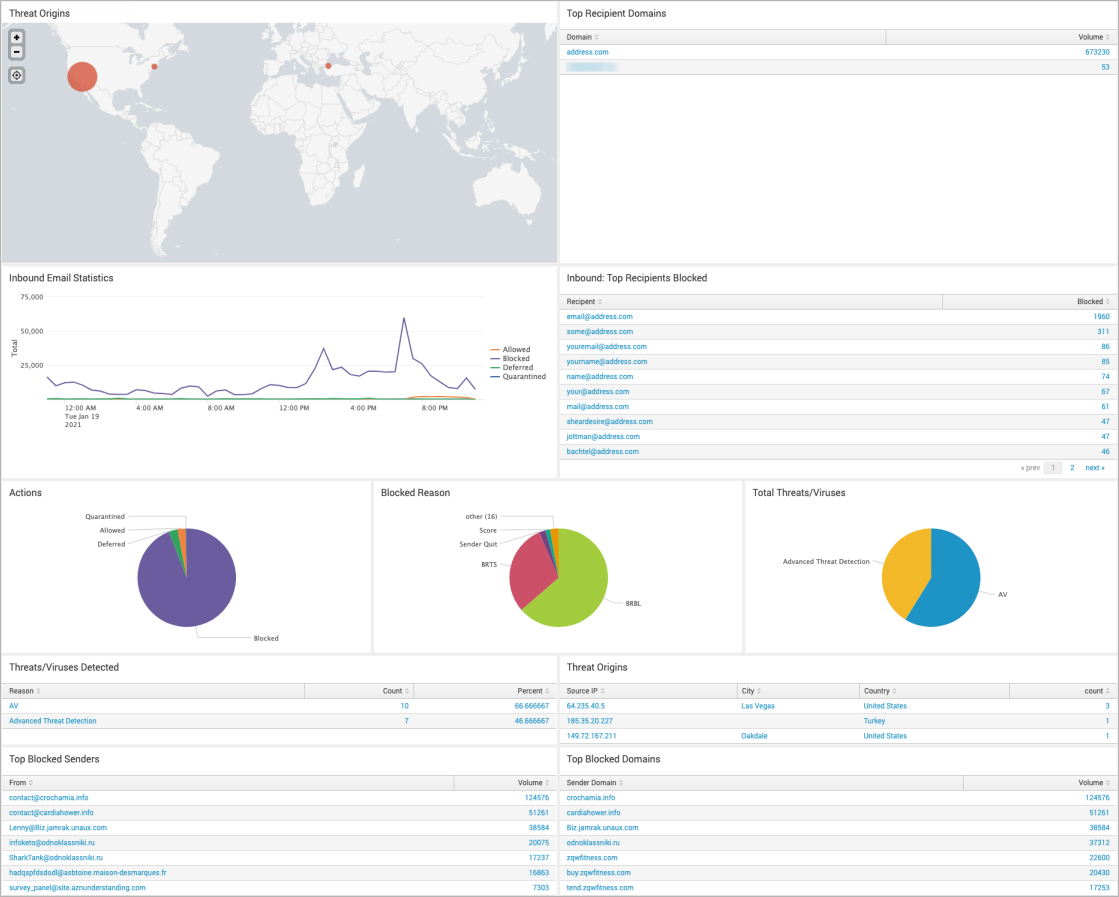Sort blocked domains by Sender Domain column
This screenshot has width=1119, height=897.
(594, 783)
